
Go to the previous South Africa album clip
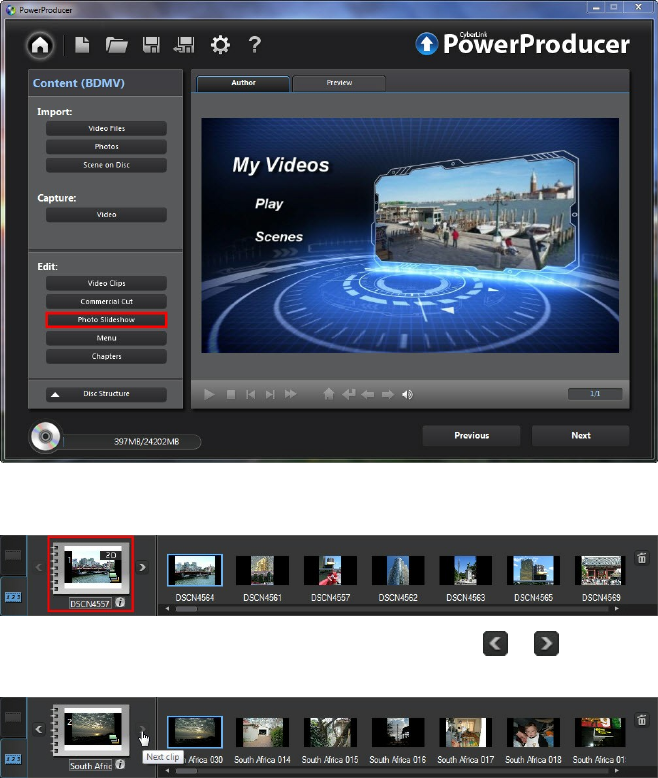pyautogui.click(x=37, y=729)
